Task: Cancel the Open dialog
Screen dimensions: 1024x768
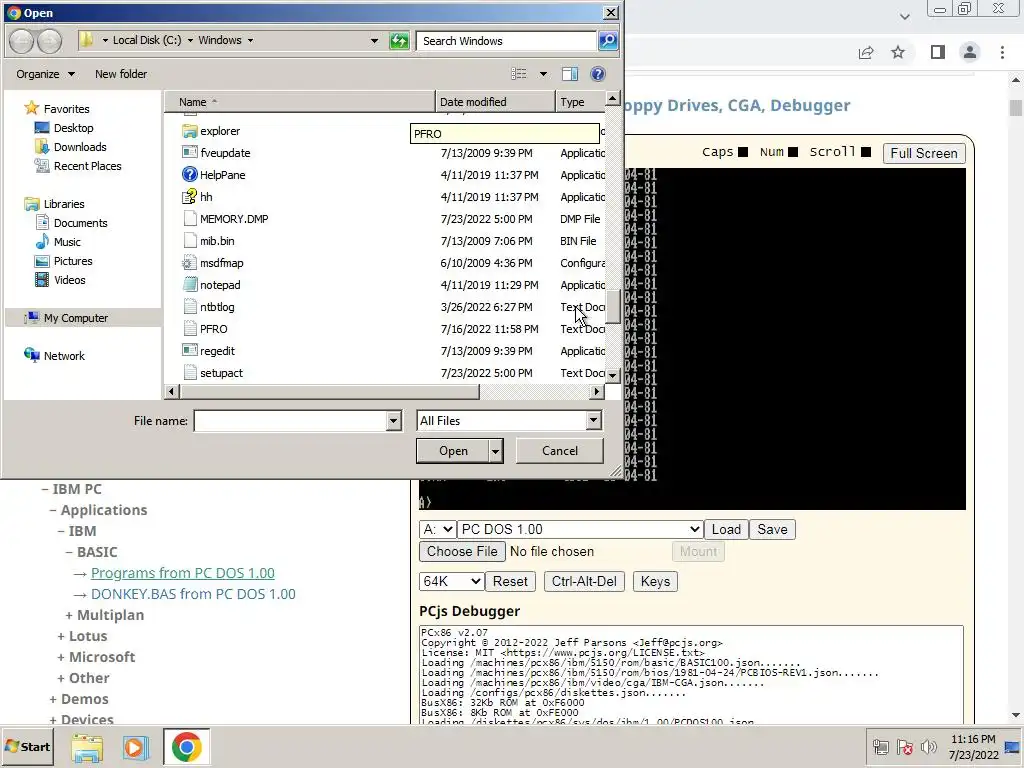Action: pyautogui.click(x=560, y=451)
